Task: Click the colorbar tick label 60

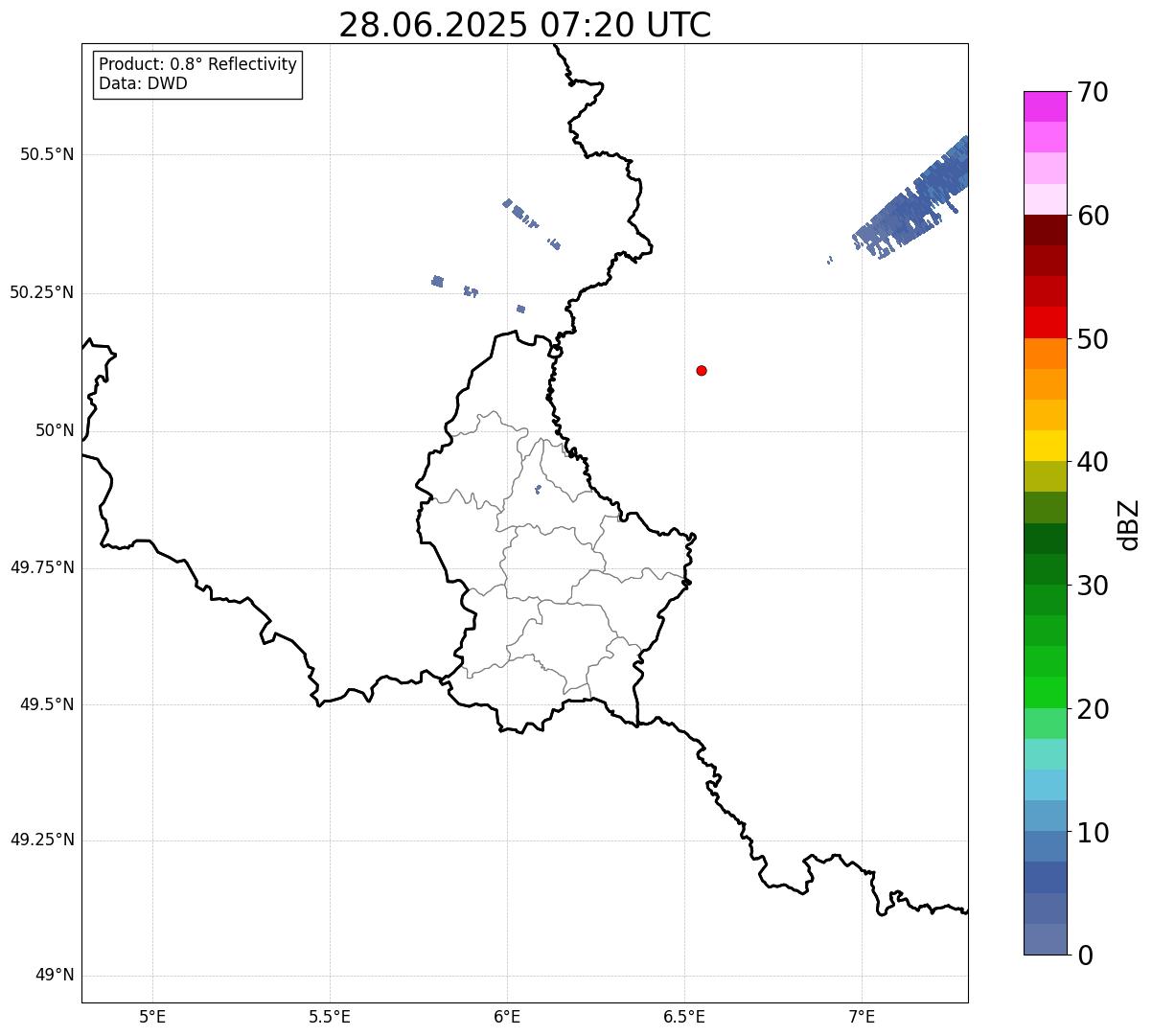Action: 1093,216
